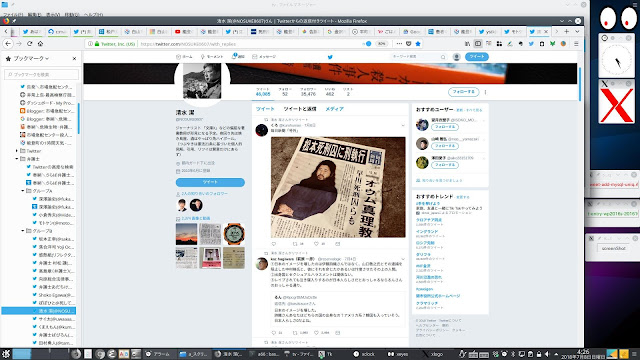Click the bookmarks search field

click(x=42, y=74)
